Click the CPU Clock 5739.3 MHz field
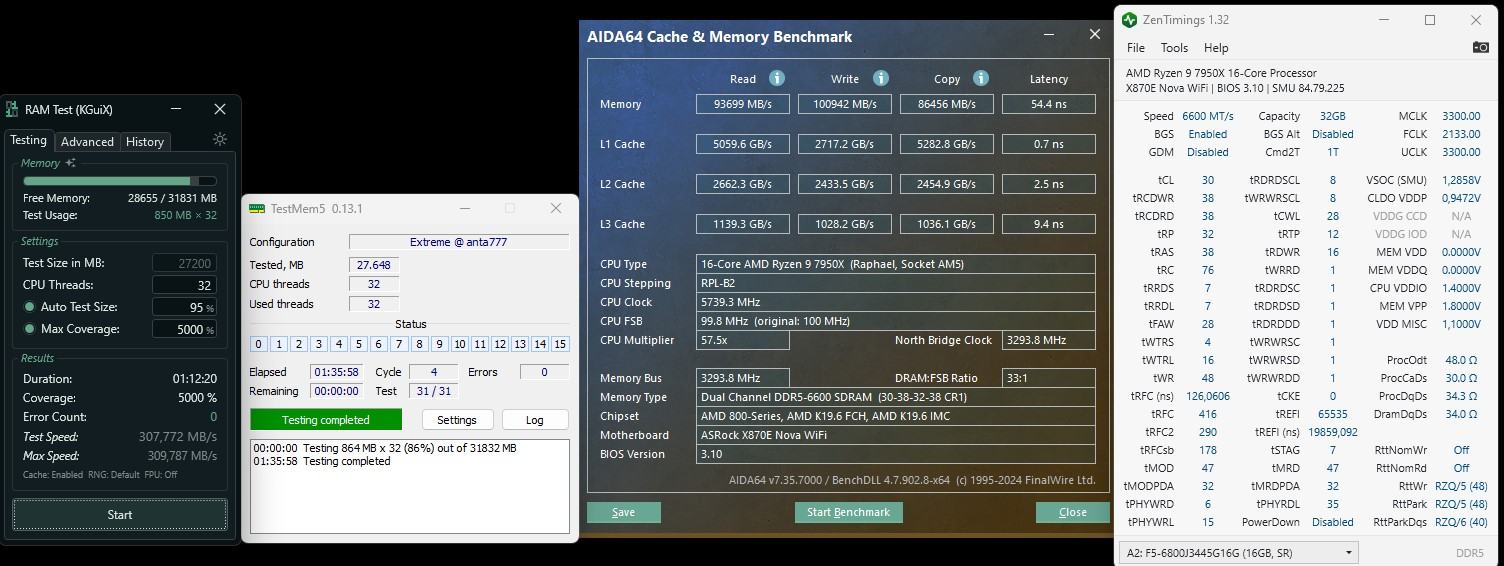Screen dimensions: 1504x566 pos(896,302)
